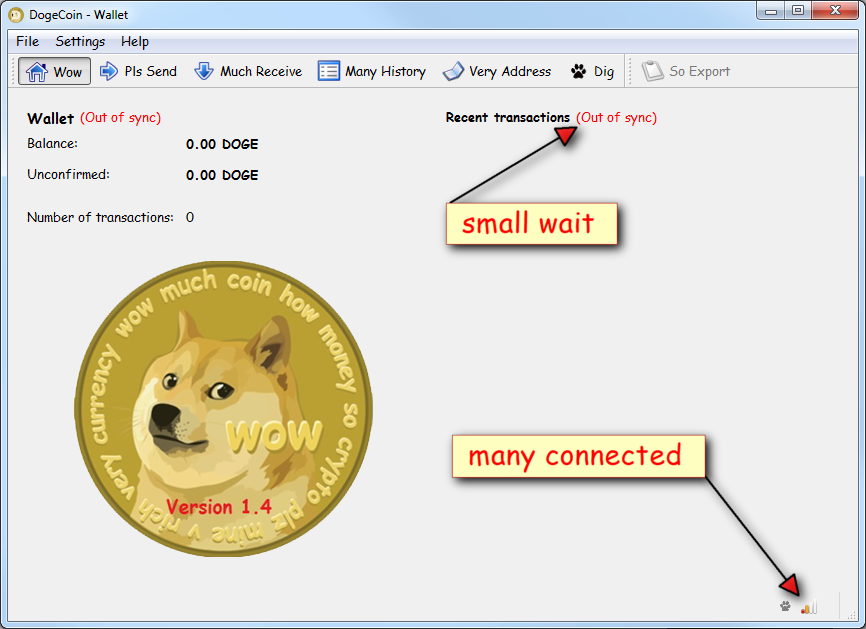Go to Much Receive page
The image size is (866, 629).
(x=248, y=72)
